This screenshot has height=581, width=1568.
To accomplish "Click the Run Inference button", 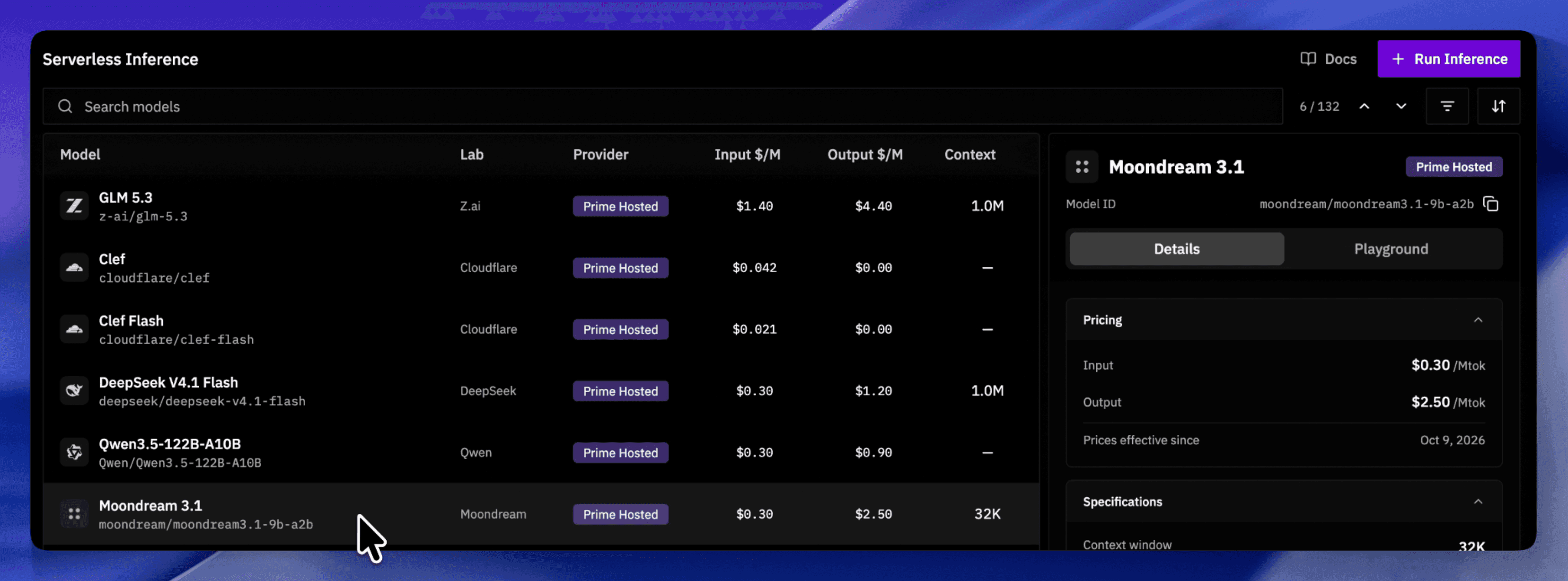I will coord(1448,59).
